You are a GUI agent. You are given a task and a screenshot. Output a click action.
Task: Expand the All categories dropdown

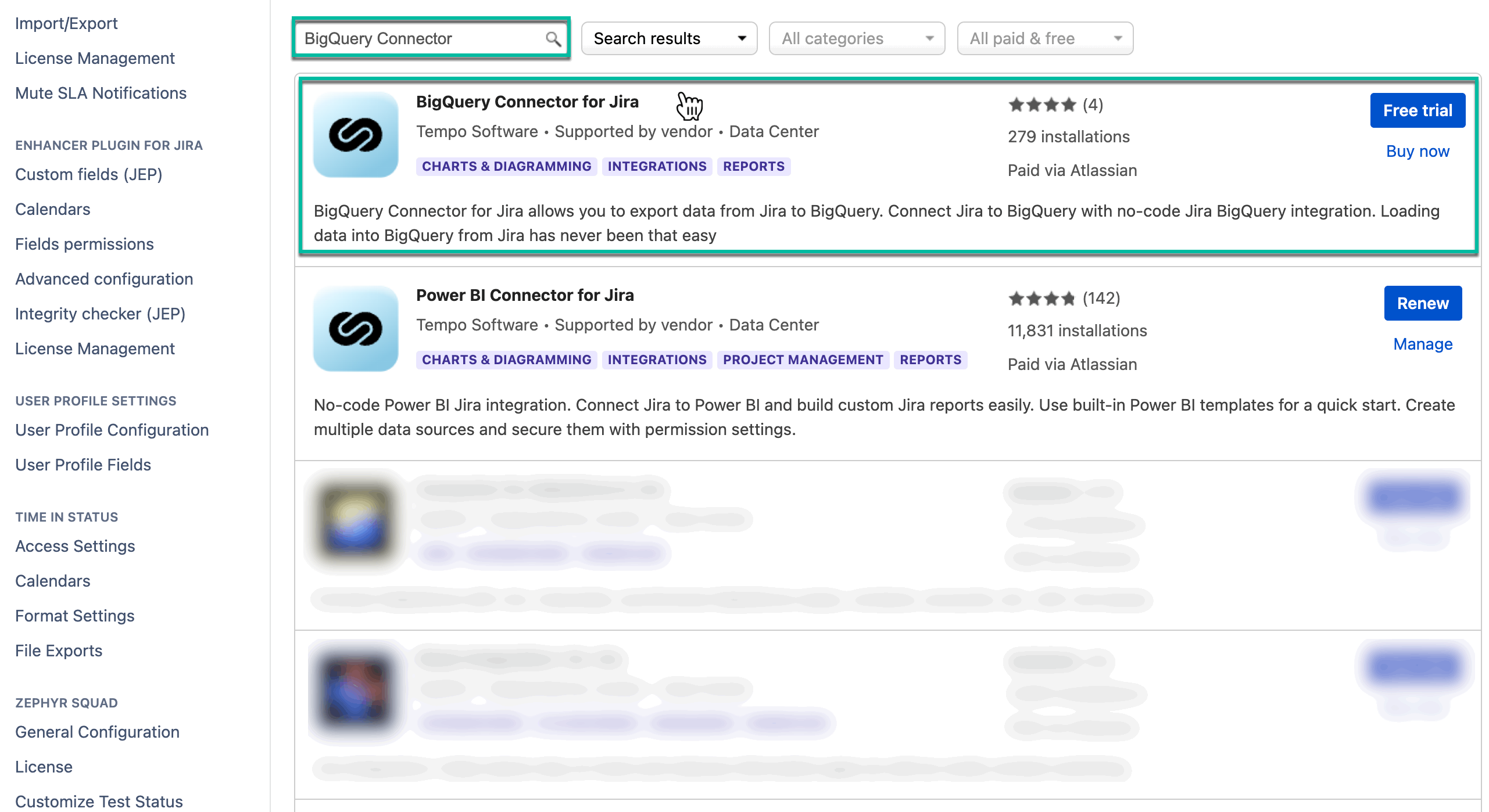coord(857,38)
